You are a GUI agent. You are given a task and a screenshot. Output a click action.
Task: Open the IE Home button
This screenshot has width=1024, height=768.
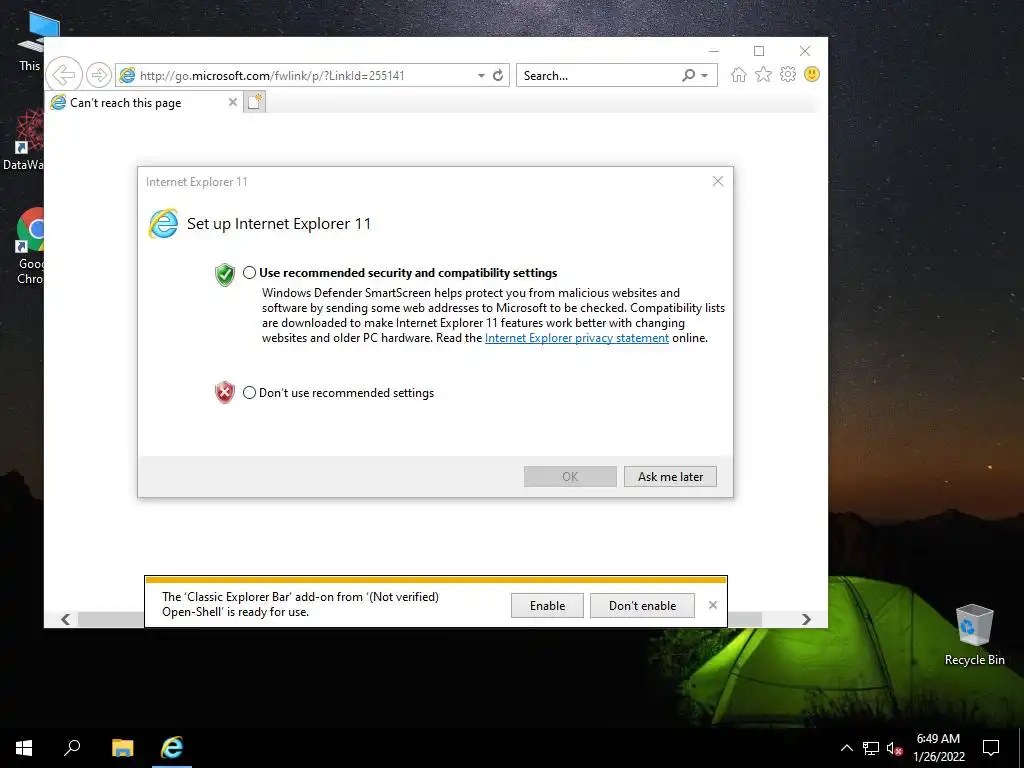coord(739,74)
